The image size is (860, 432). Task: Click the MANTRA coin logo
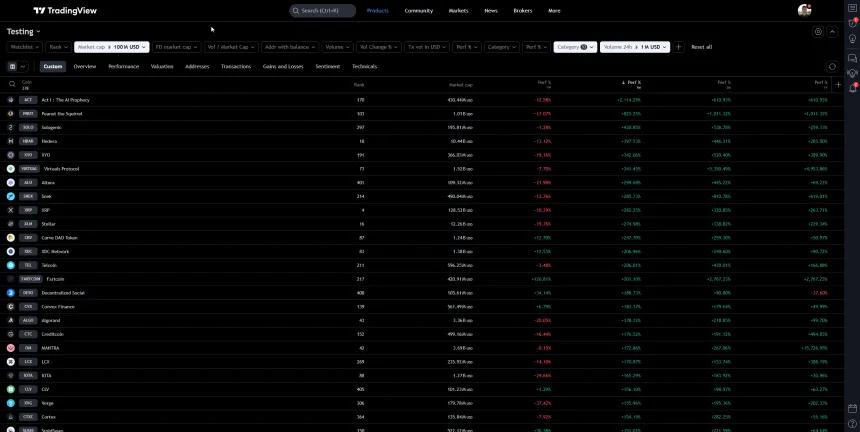tap(10, 348)
